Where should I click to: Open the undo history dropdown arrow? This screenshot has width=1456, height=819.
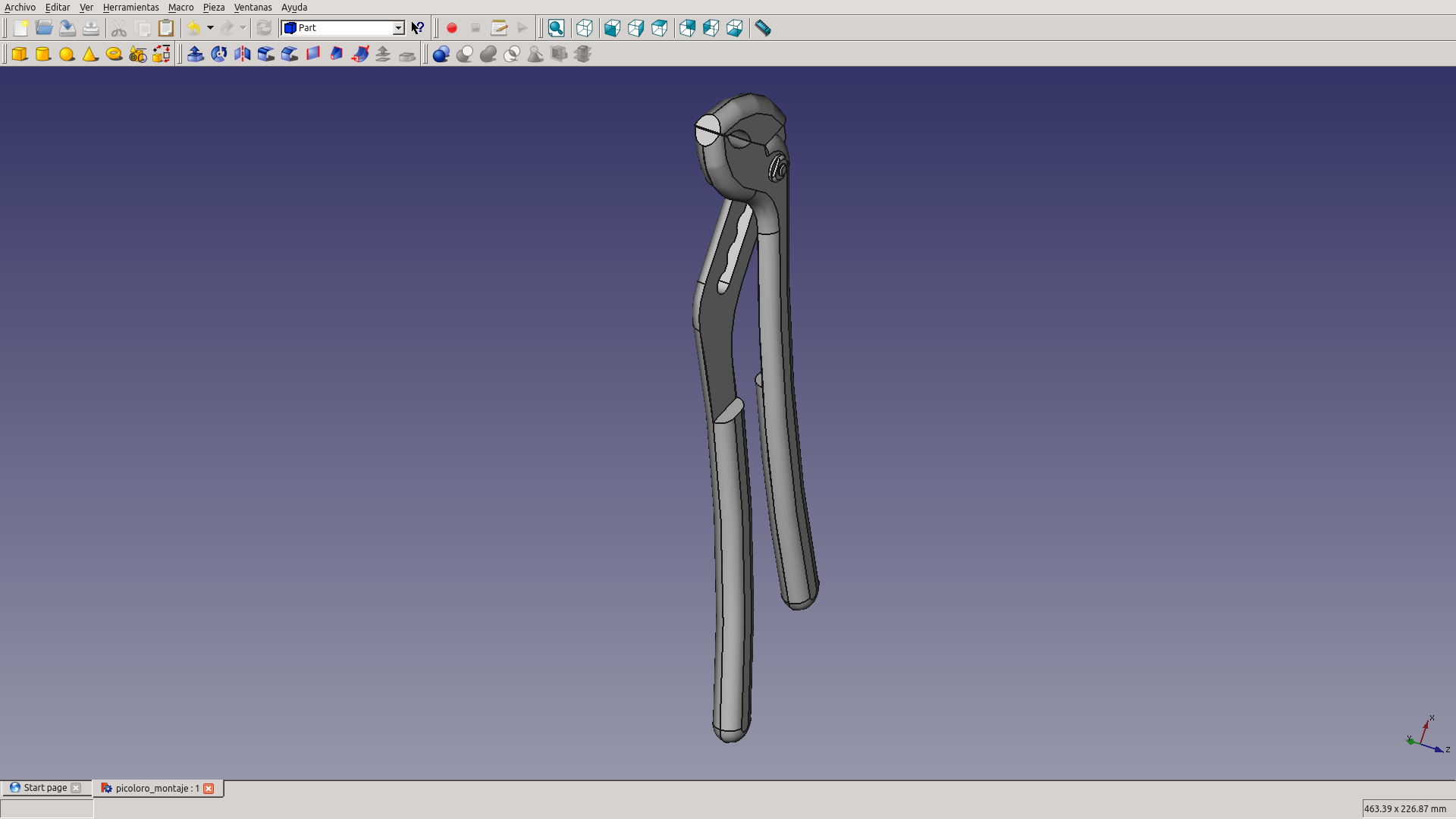point(210,28)
